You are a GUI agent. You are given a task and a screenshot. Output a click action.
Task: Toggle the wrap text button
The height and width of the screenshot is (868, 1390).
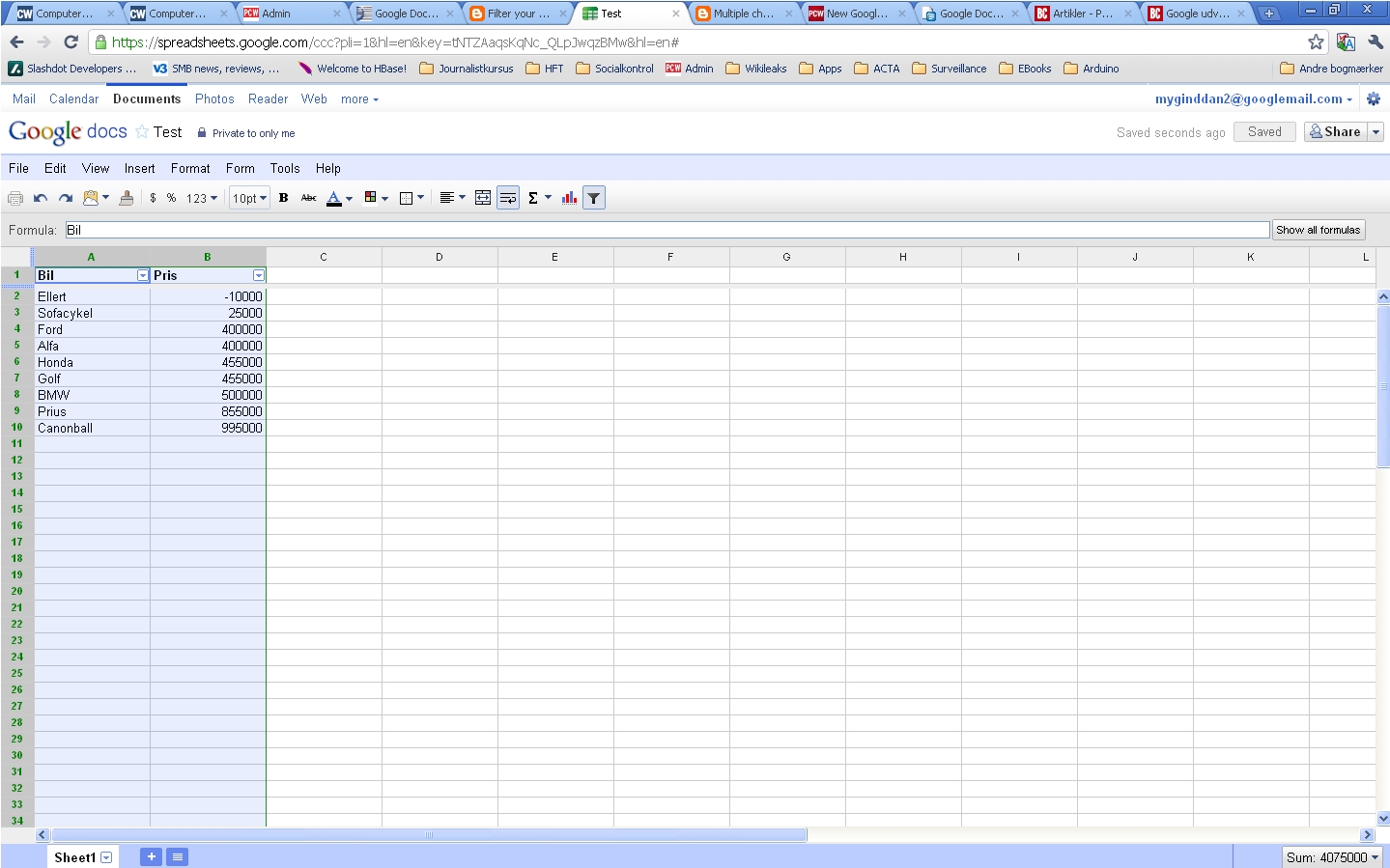508,198
